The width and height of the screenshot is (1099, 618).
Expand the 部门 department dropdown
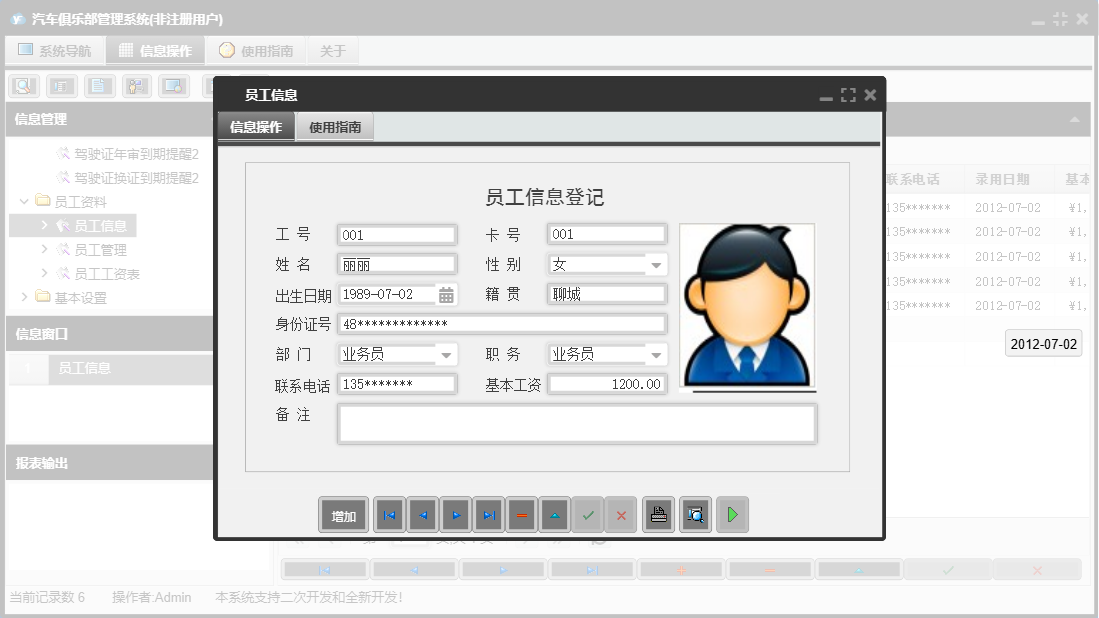[446, 355]
